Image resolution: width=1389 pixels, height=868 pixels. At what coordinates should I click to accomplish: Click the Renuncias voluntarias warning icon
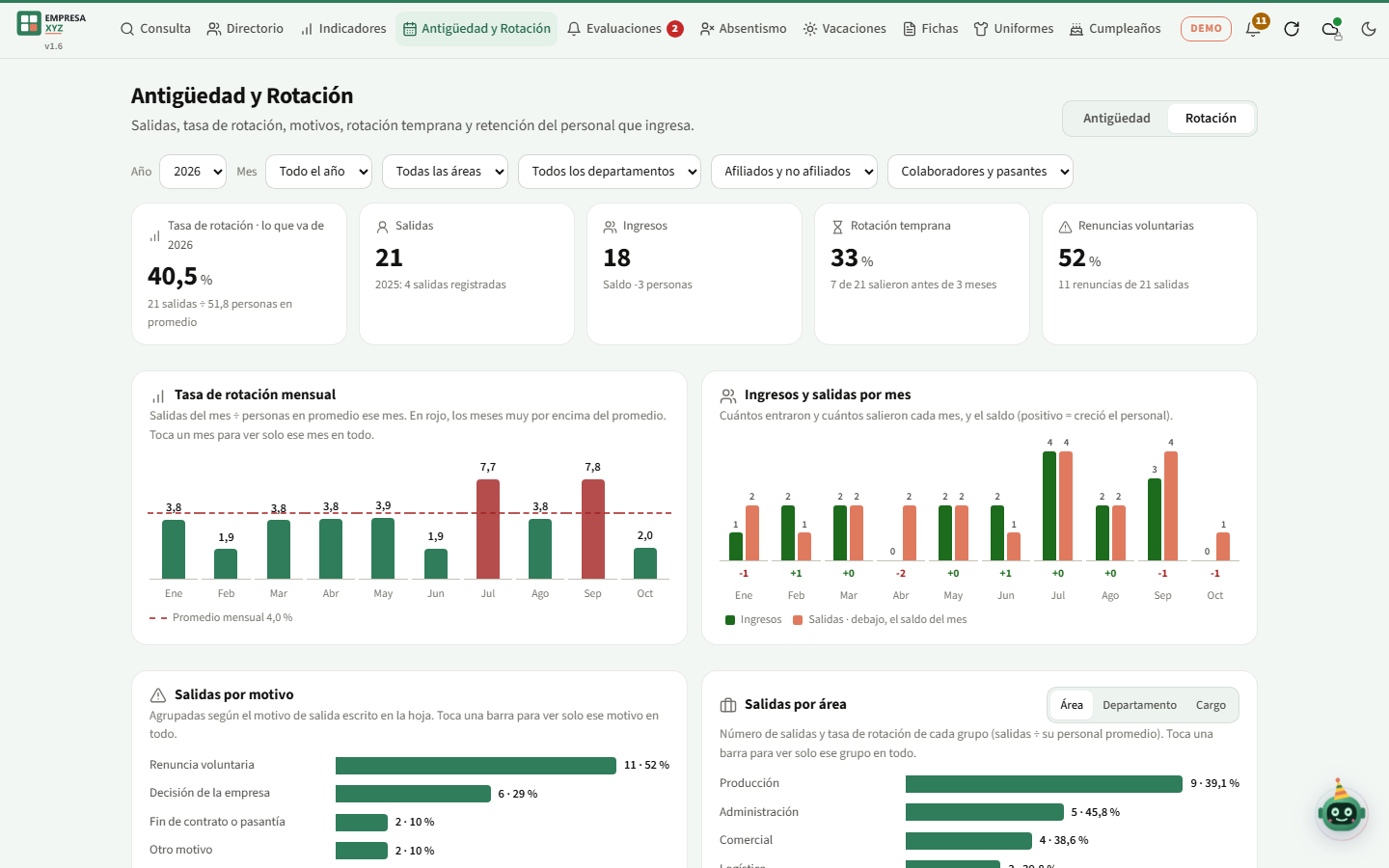1065,227
